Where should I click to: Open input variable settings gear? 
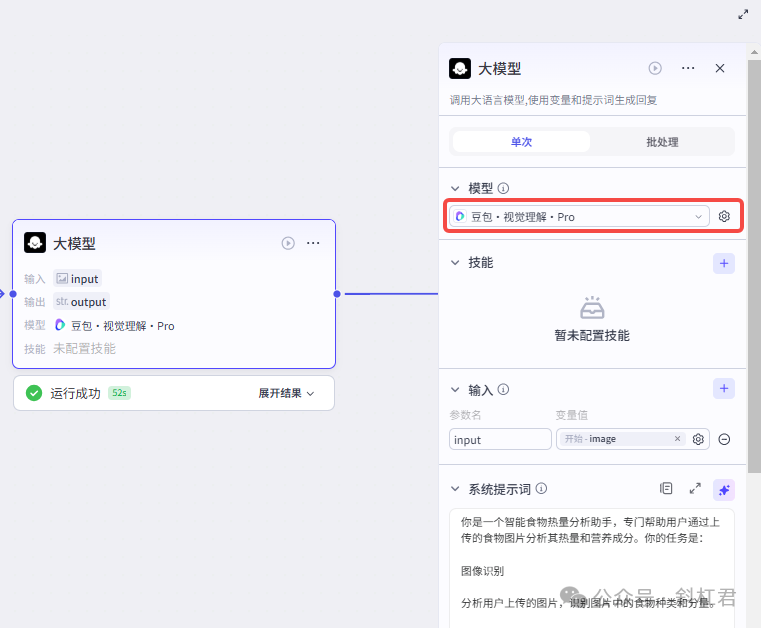[698, 439]
